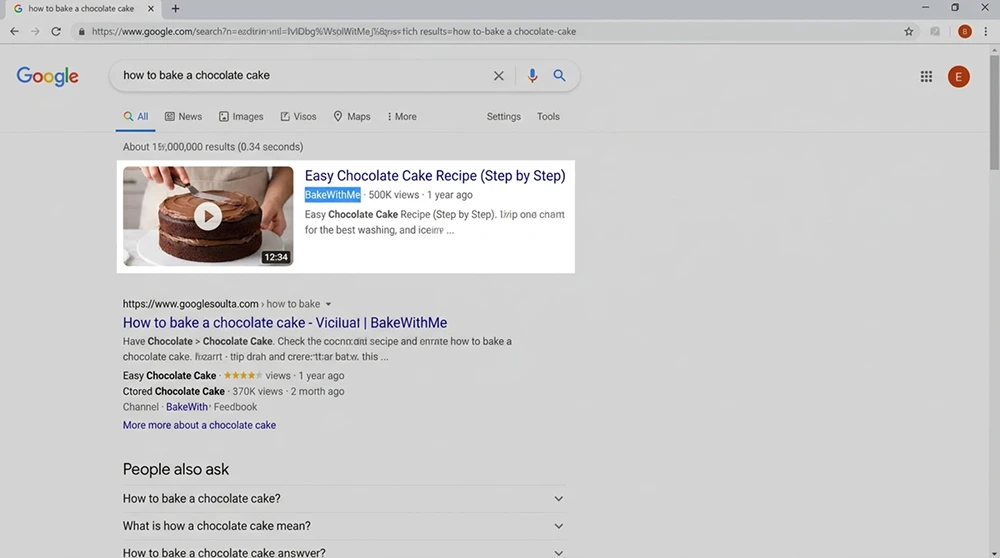Click the results count text
The height and width of the screenshot is (558, 1000).
[x=213, y=147]
